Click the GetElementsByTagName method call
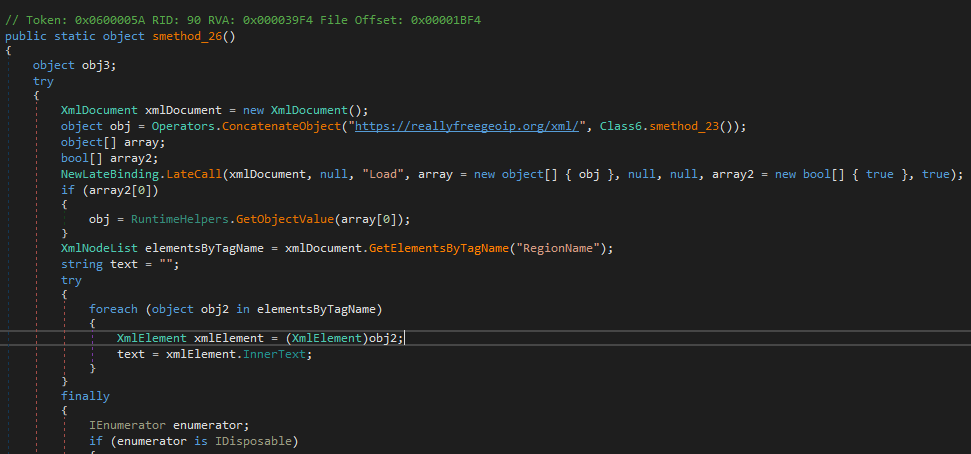The height and width of the screenshot is (454, 971). point(437,248)
